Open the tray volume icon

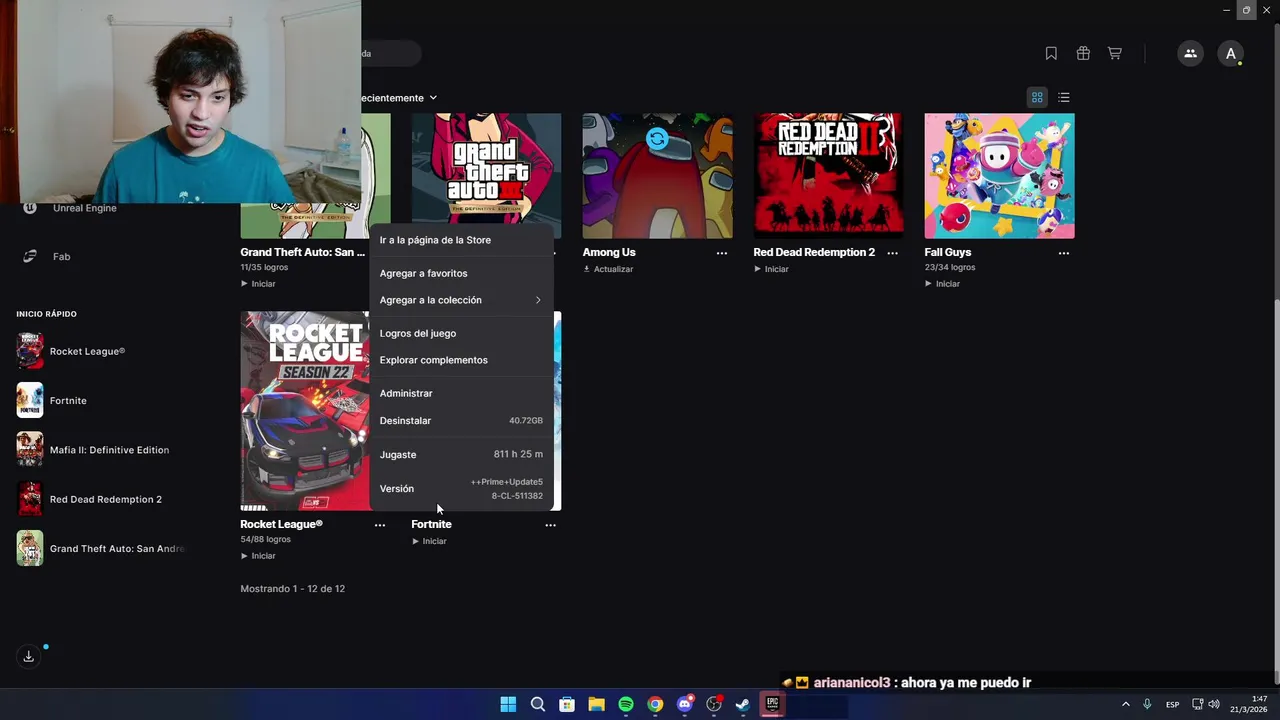pos(1214,704)
